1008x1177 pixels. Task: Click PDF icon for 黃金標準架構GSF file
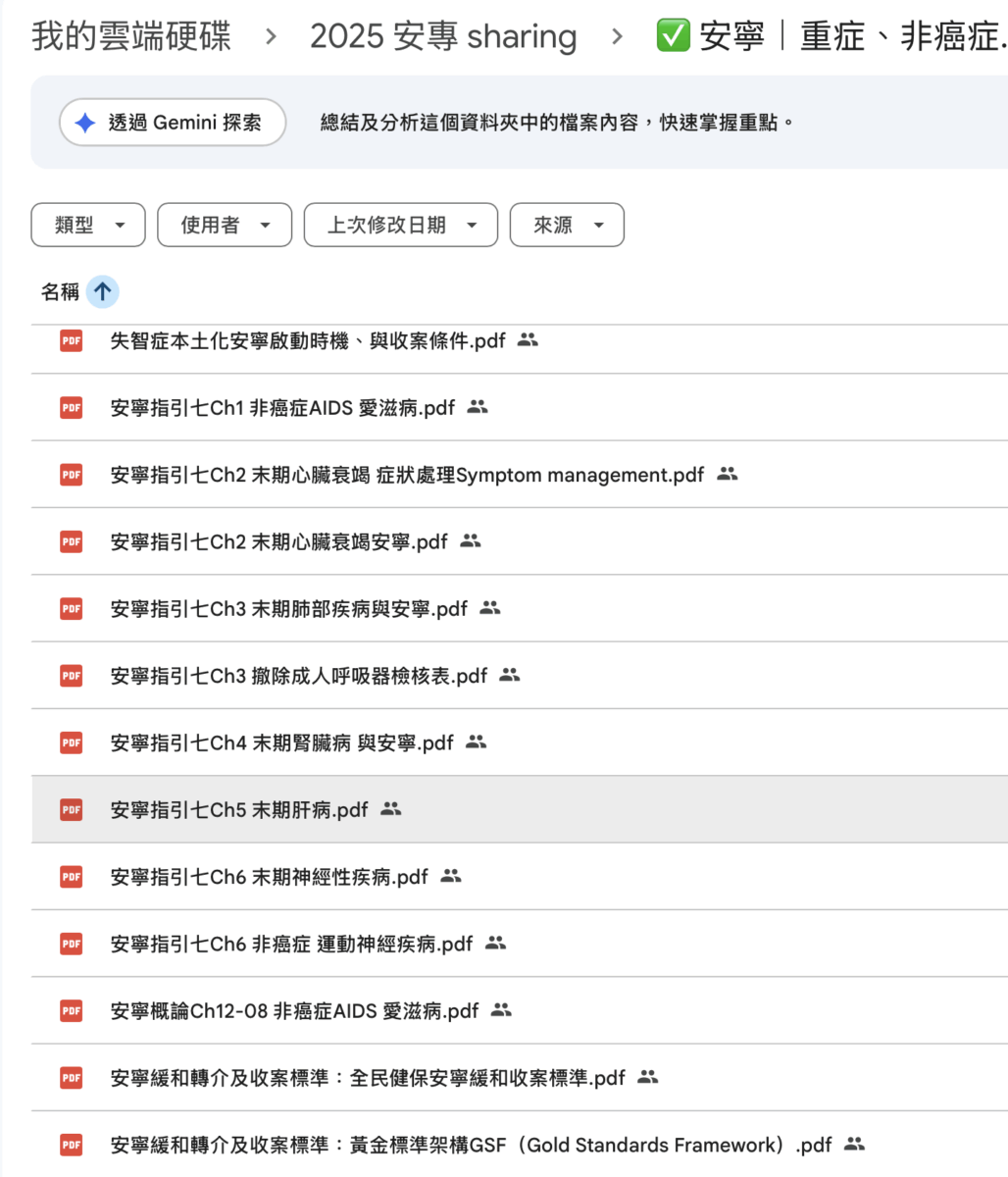click(x=72, y=1145)
